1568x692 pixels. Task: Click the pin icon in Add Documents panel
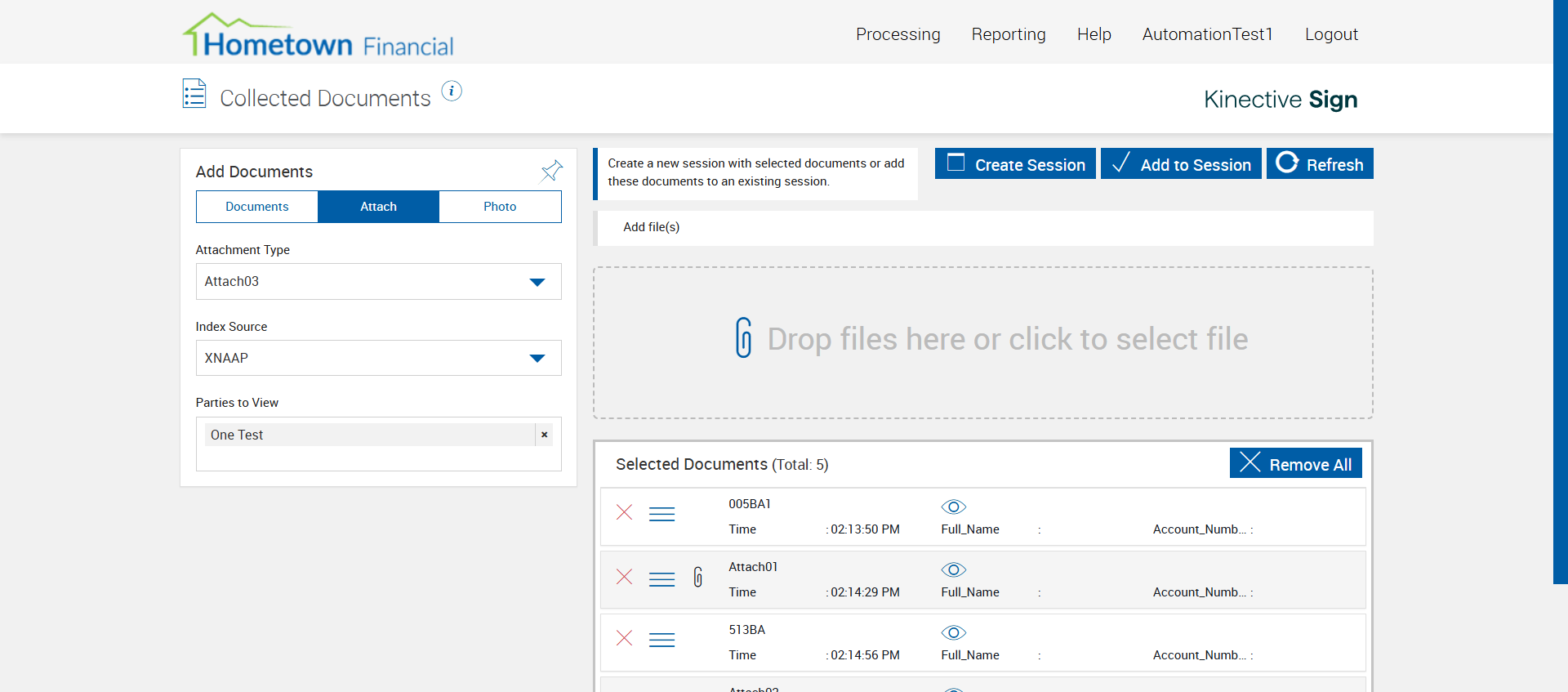[552, 170]
